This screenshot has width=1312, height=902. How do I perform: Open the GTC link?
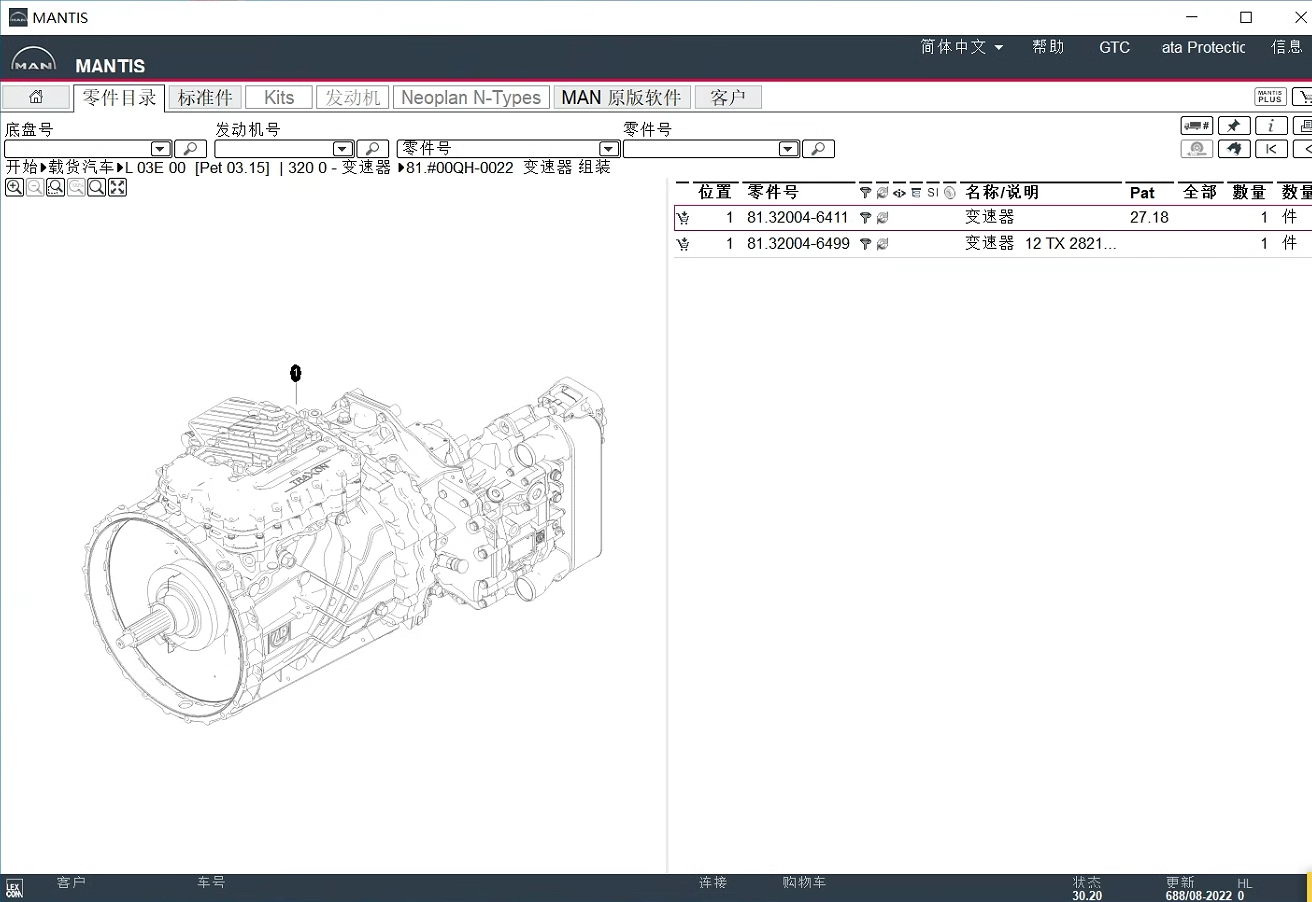coord(1114,47)
